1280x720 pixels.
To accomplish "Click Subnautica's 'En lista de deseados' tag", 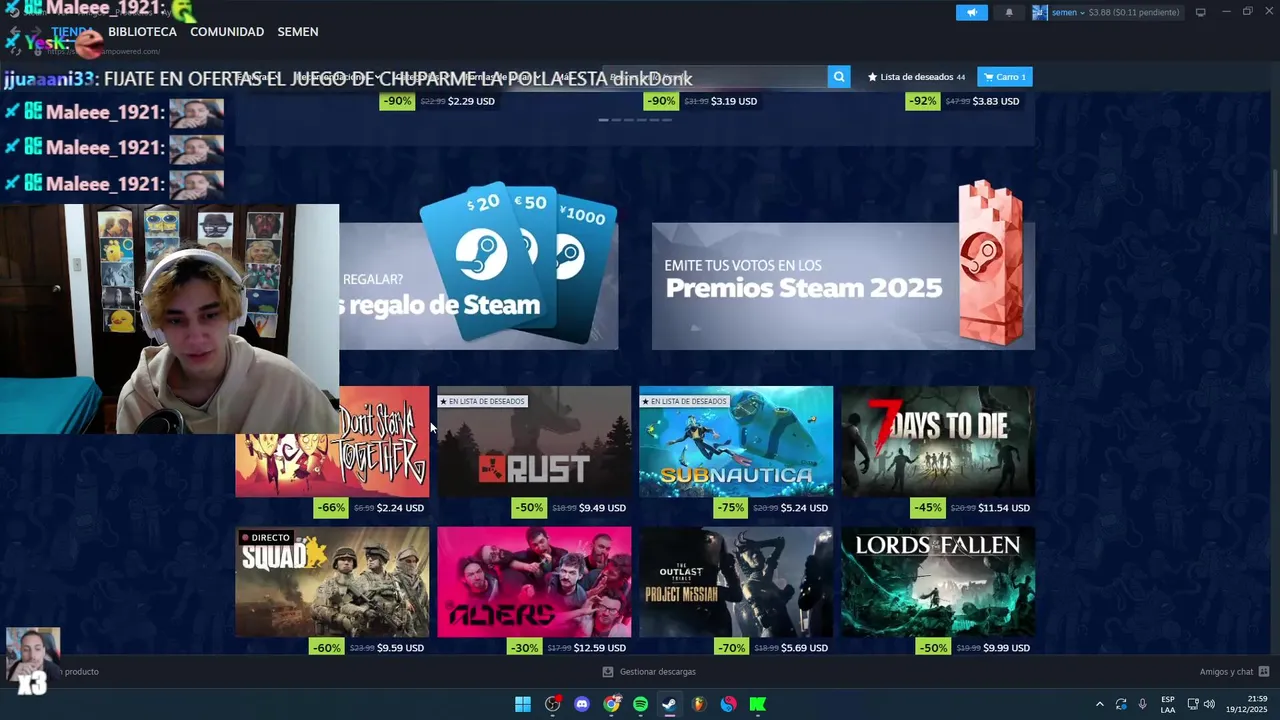I will coord(684,401).
